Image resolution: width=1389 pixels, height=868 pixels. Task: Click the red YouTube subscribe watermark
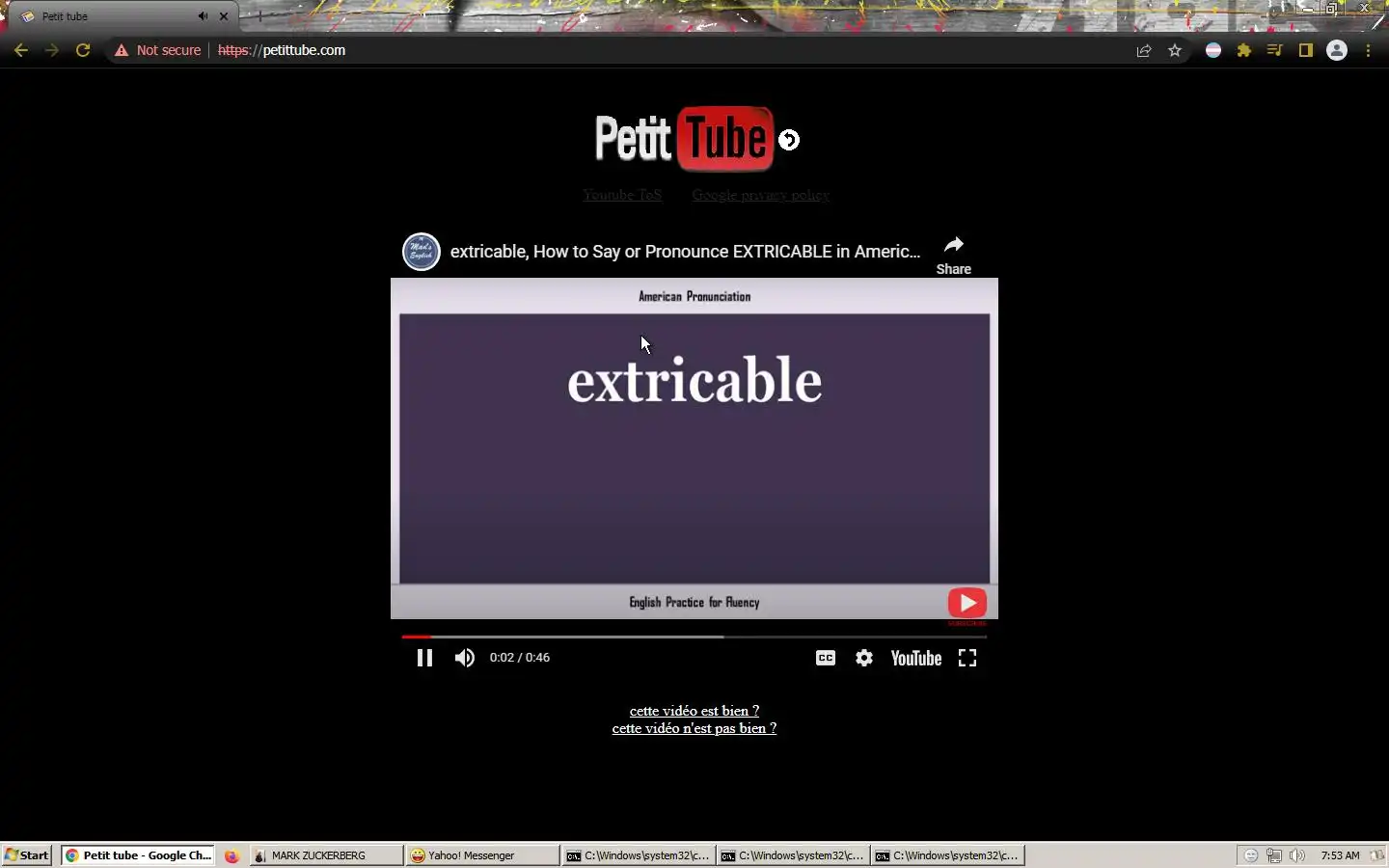point(967,604)
